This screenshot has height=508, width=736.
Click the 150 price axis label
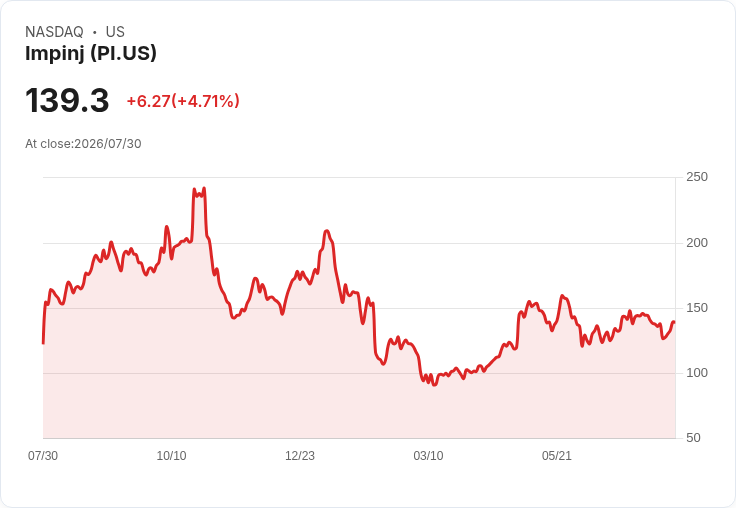coord(697,308)
